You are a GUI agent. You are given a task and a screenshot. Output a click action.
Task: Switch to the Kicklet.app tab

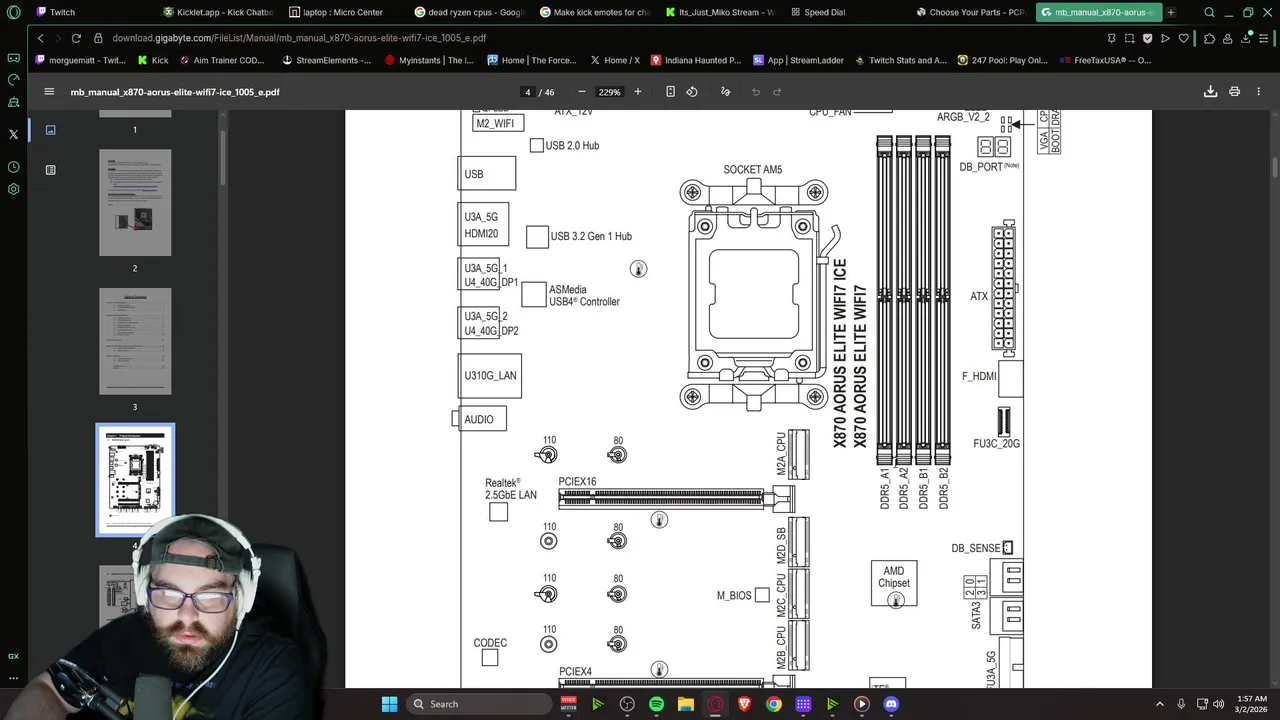pos(217,12)
